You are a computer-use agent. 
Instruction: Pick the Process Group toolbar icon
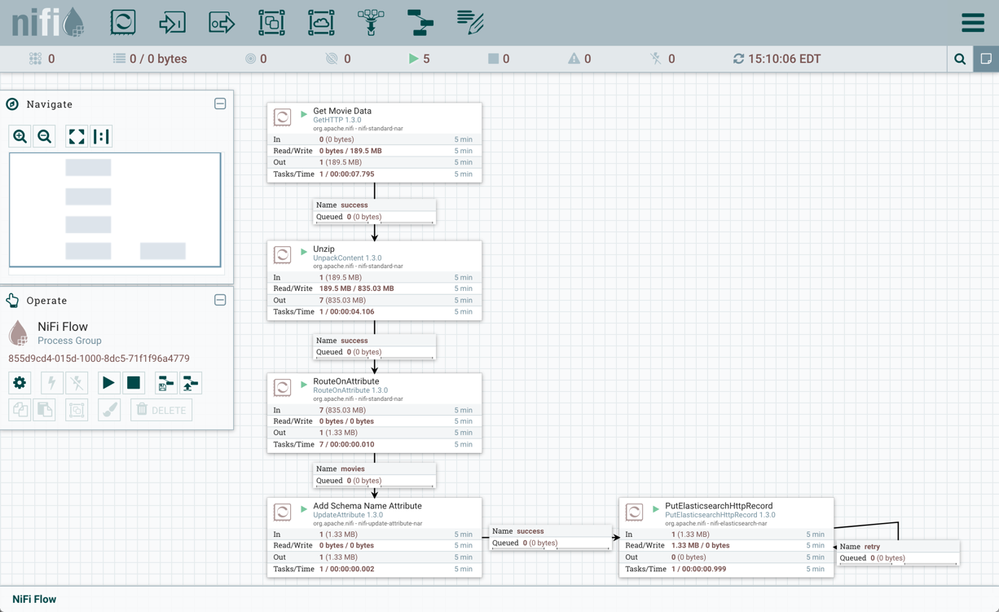(x=271, y=22)
